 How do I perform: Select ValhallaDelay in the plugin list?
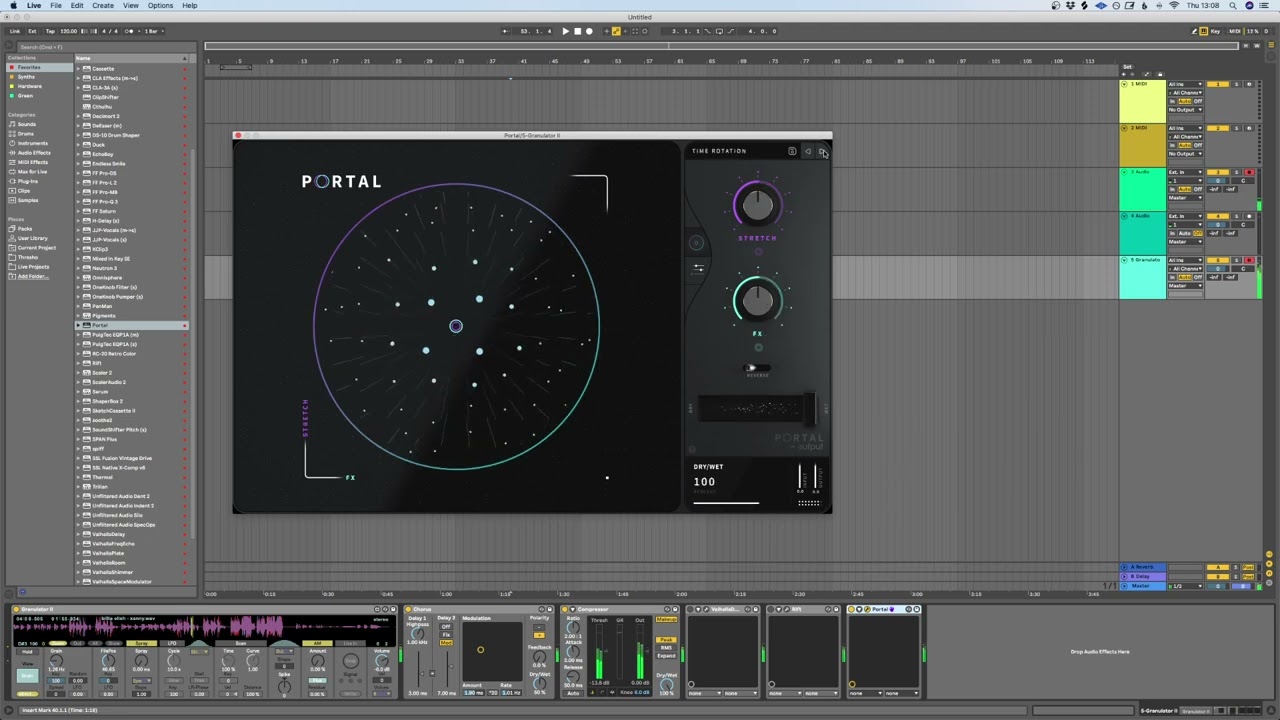108,534
